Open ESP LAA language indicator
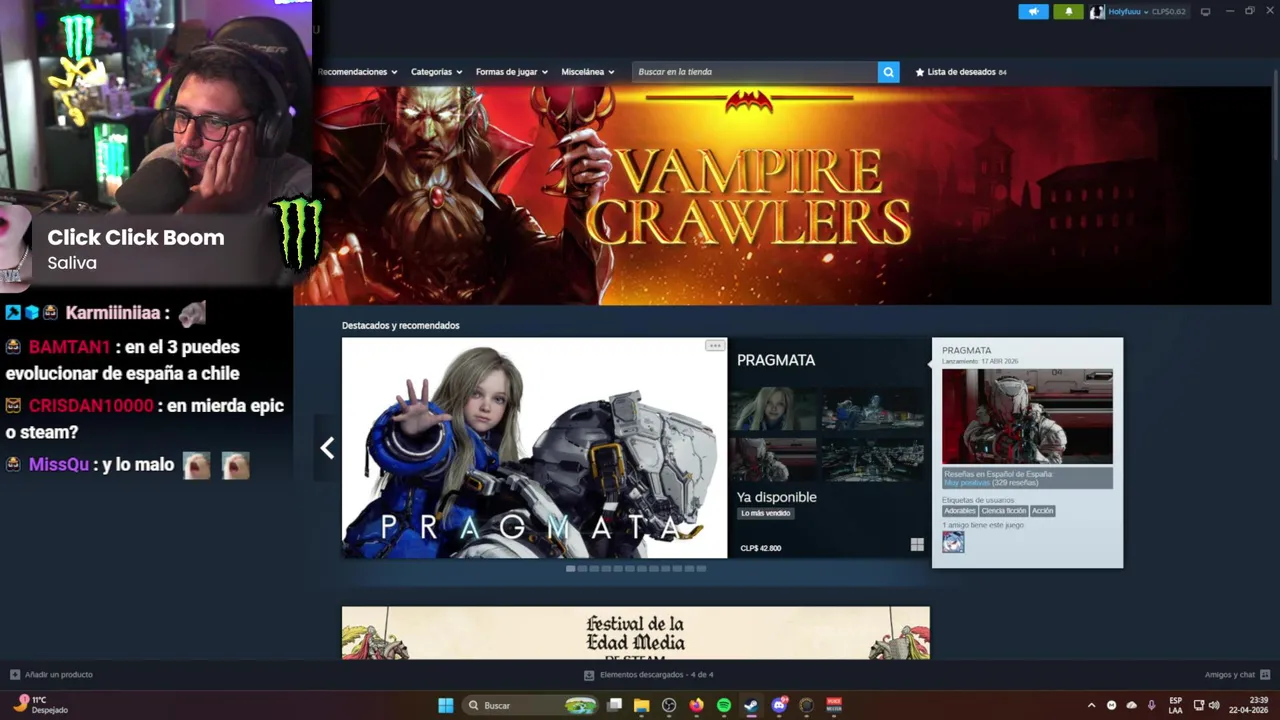This screenshot has height=720, width=1280. pyautogui.click(x=1176, y=705)
